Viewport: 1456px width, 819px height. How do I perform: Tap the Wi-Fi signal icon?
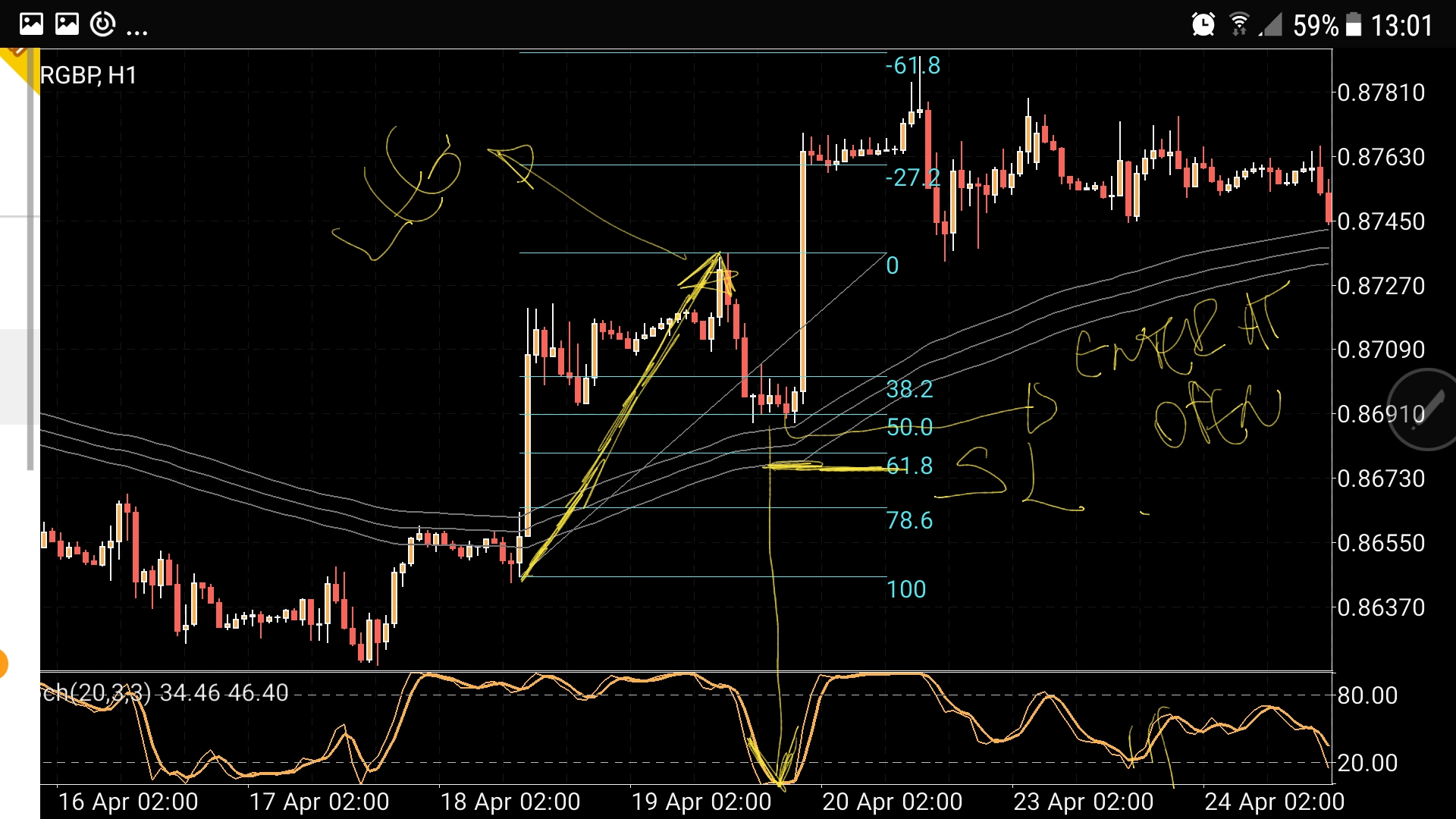[x=1240, y=22]
